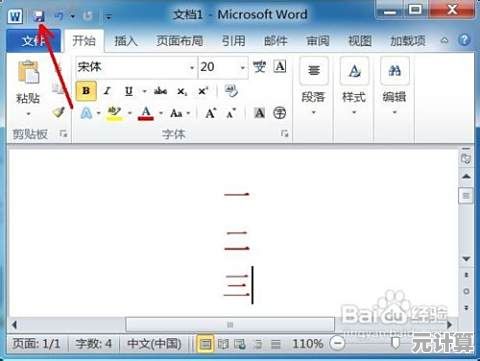Open the Font (字体) dialog launcher
The height and width of the screenshot is (361, 480).
pyautogui.click(x=284, y=134)
